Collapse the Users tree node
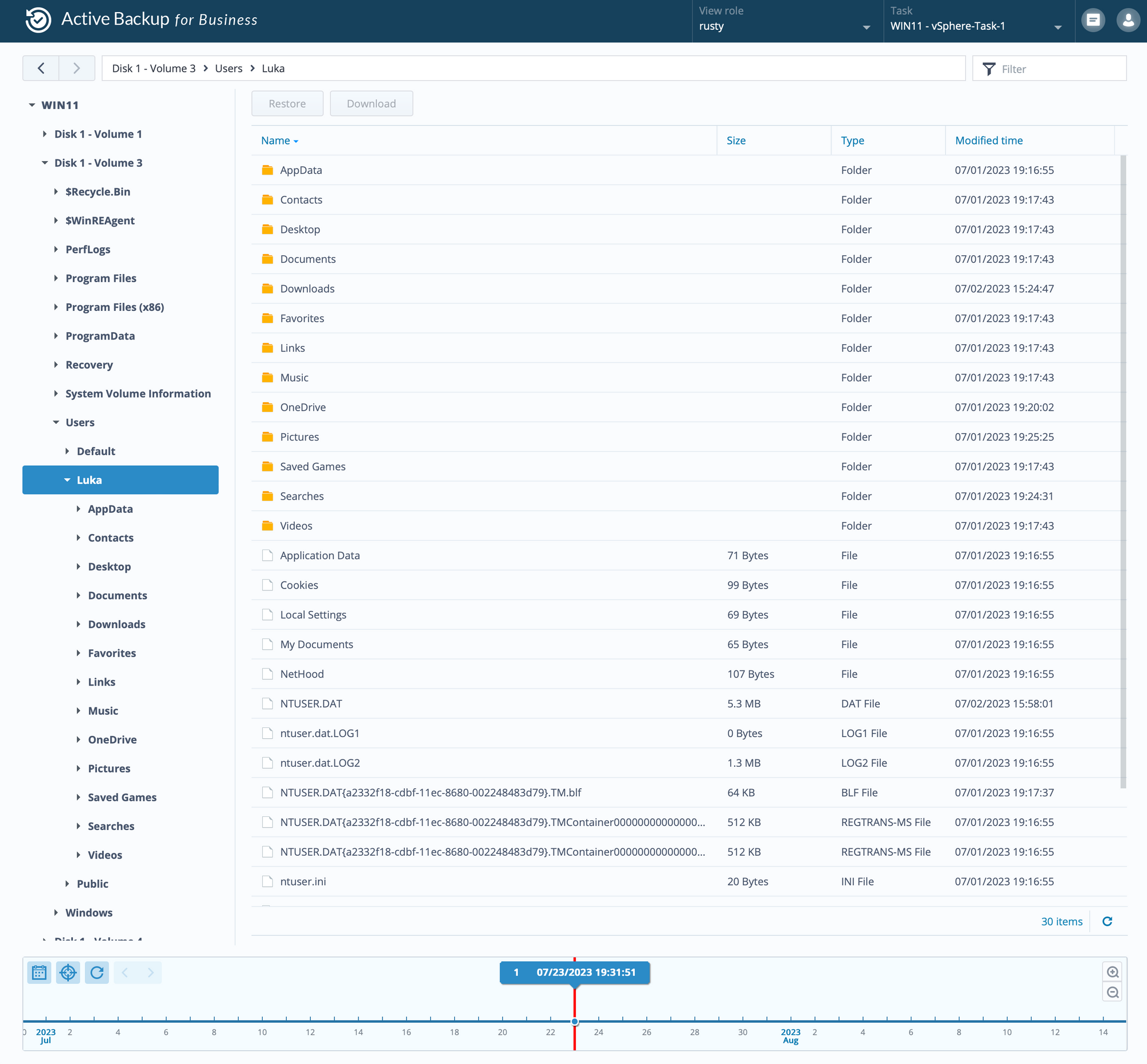Screen dimensions: 1147x1064 [56, 423]
